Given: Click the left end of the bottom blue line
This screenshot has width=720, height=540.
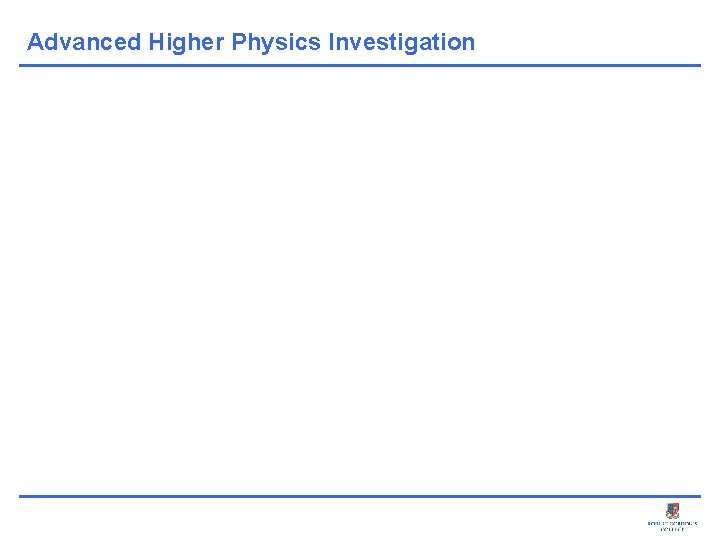Looking at the screenshot, I should point(22,496).
